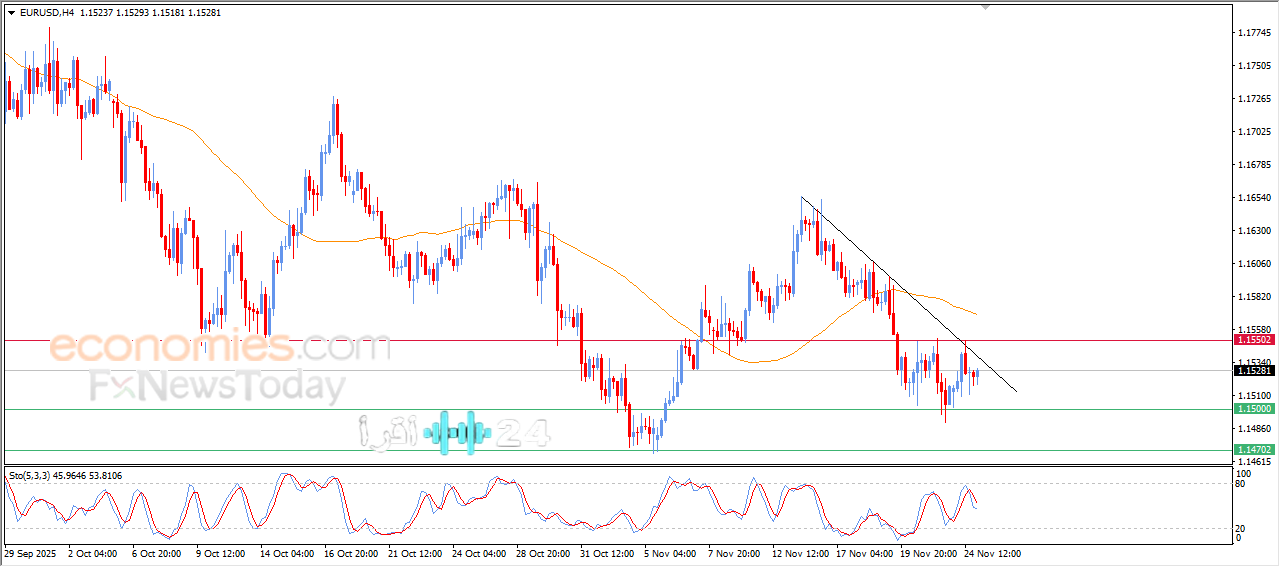
Task: Select the green 1.14702 price tag
Action: (x=1254, y=450)
